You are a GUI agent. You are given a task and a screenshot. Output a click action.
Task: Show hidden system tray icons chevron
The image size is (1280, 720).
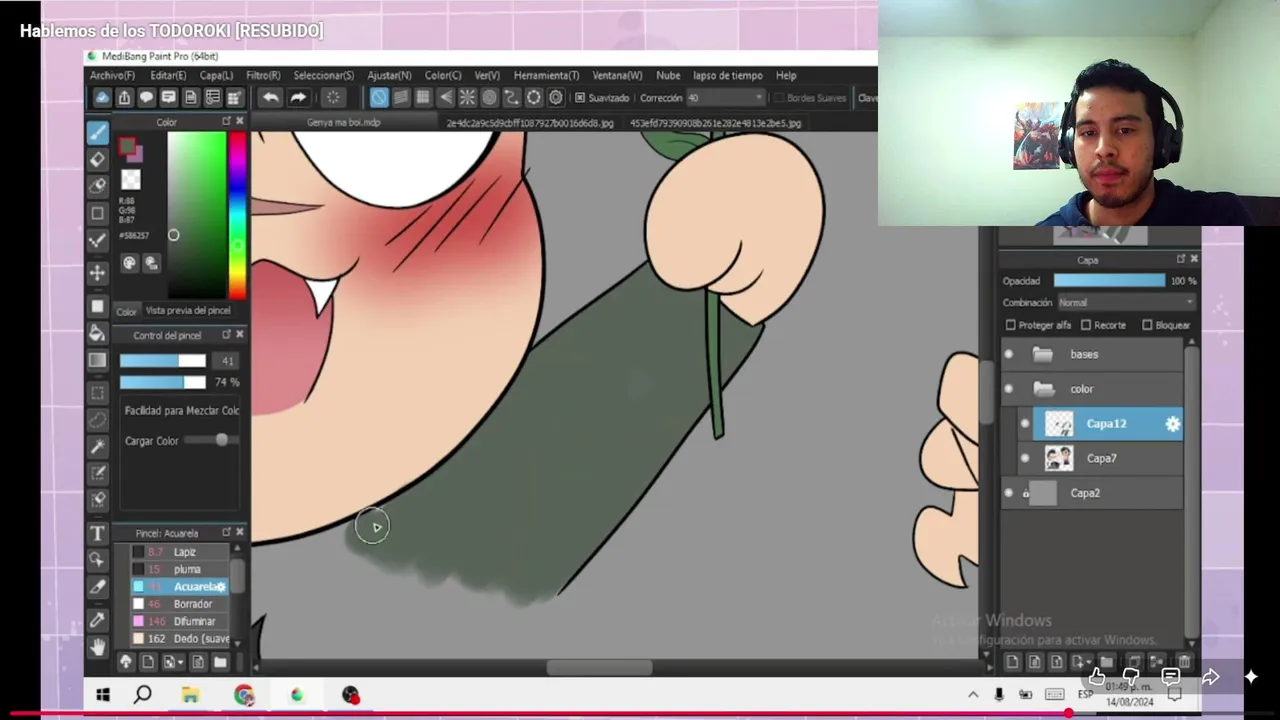[x=973, y=695]
